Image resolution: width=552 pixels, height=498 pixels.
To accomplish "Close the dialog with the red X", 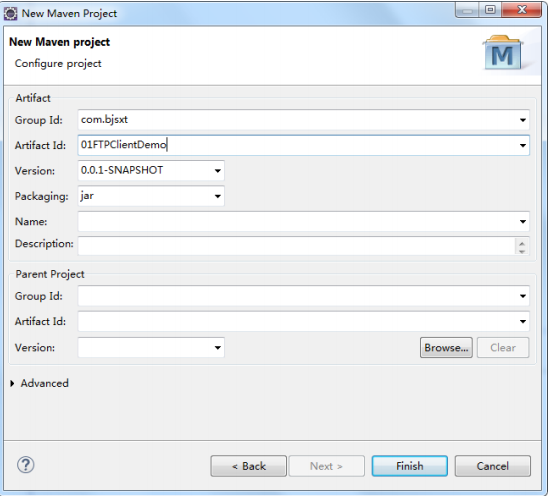I will coord(522,10).
